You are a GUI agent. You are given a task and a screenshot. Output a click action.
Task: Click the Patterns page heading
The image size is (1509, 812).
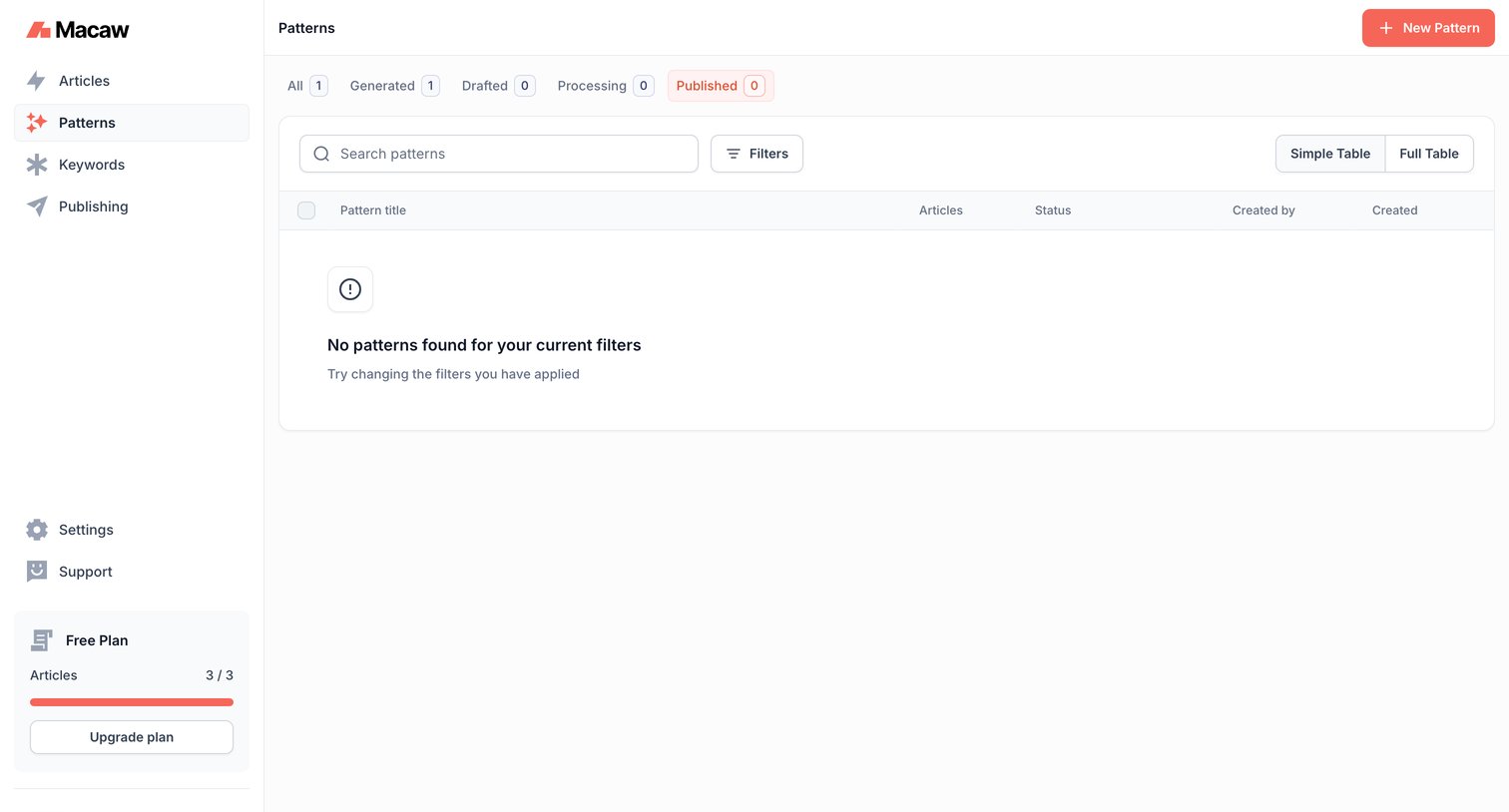306,28
